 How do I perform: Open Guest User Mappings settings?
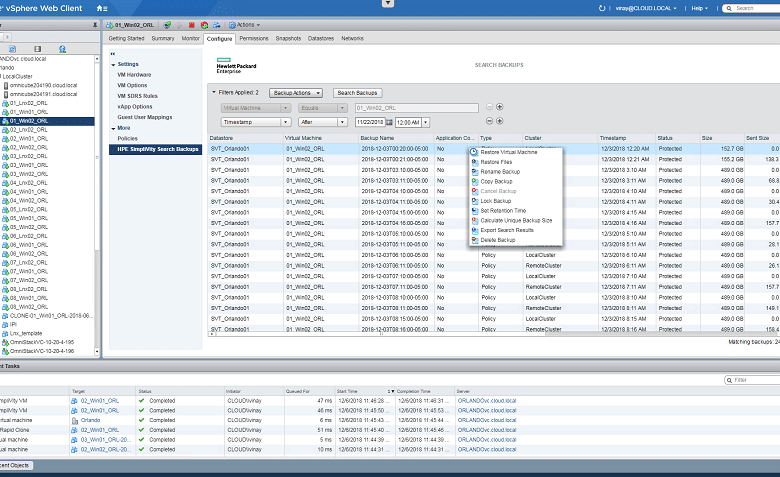click(x=145, y=117)
